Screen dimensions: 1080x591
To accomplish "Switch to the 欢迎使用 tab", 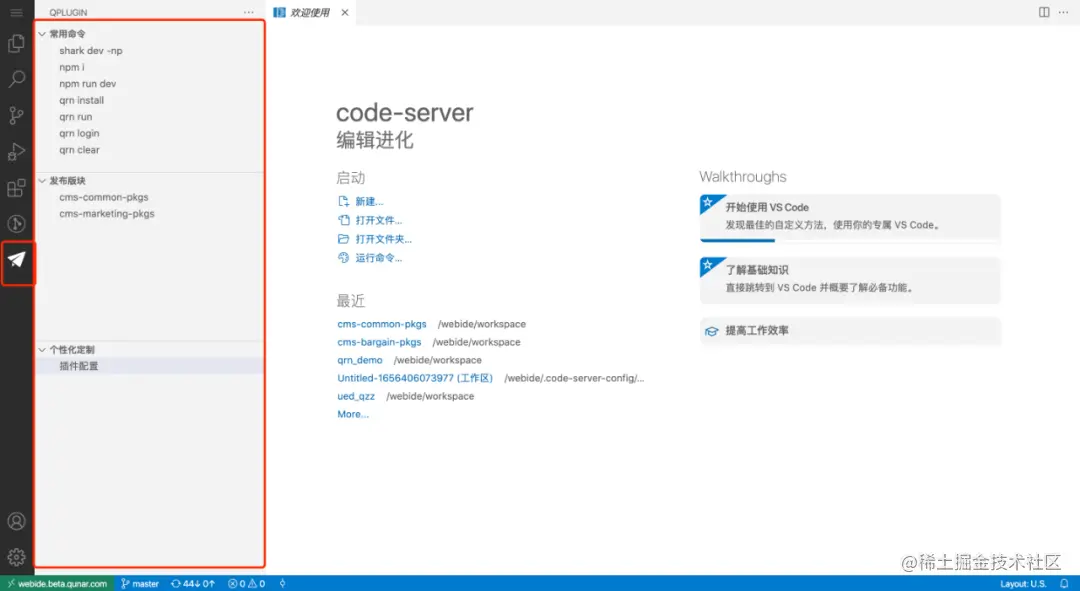I will [310, 12].
